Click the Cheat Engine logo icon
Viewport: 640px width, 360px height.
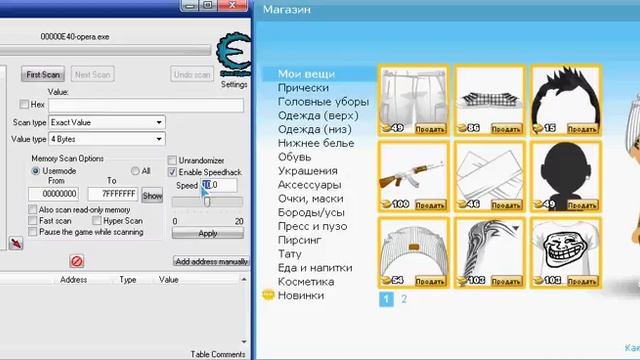234,55
